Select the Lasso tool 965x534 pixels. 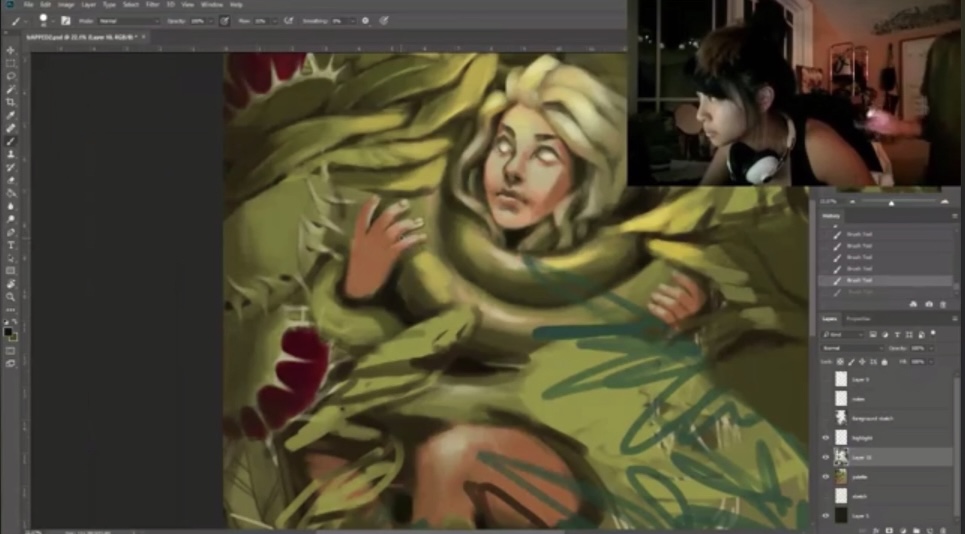click(11, 76)
